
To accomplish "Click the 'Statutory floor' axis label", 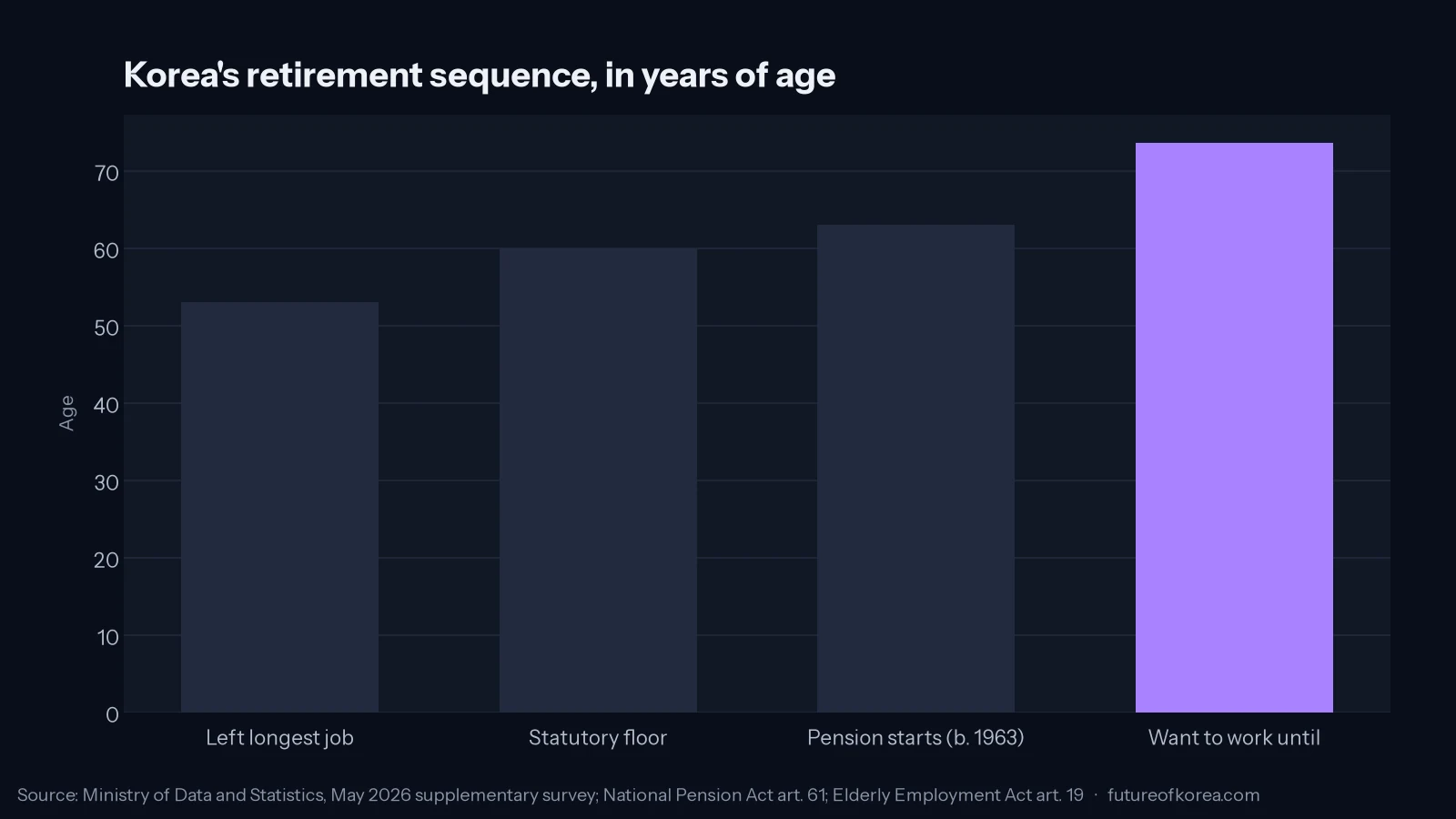I will coord(598,738).
